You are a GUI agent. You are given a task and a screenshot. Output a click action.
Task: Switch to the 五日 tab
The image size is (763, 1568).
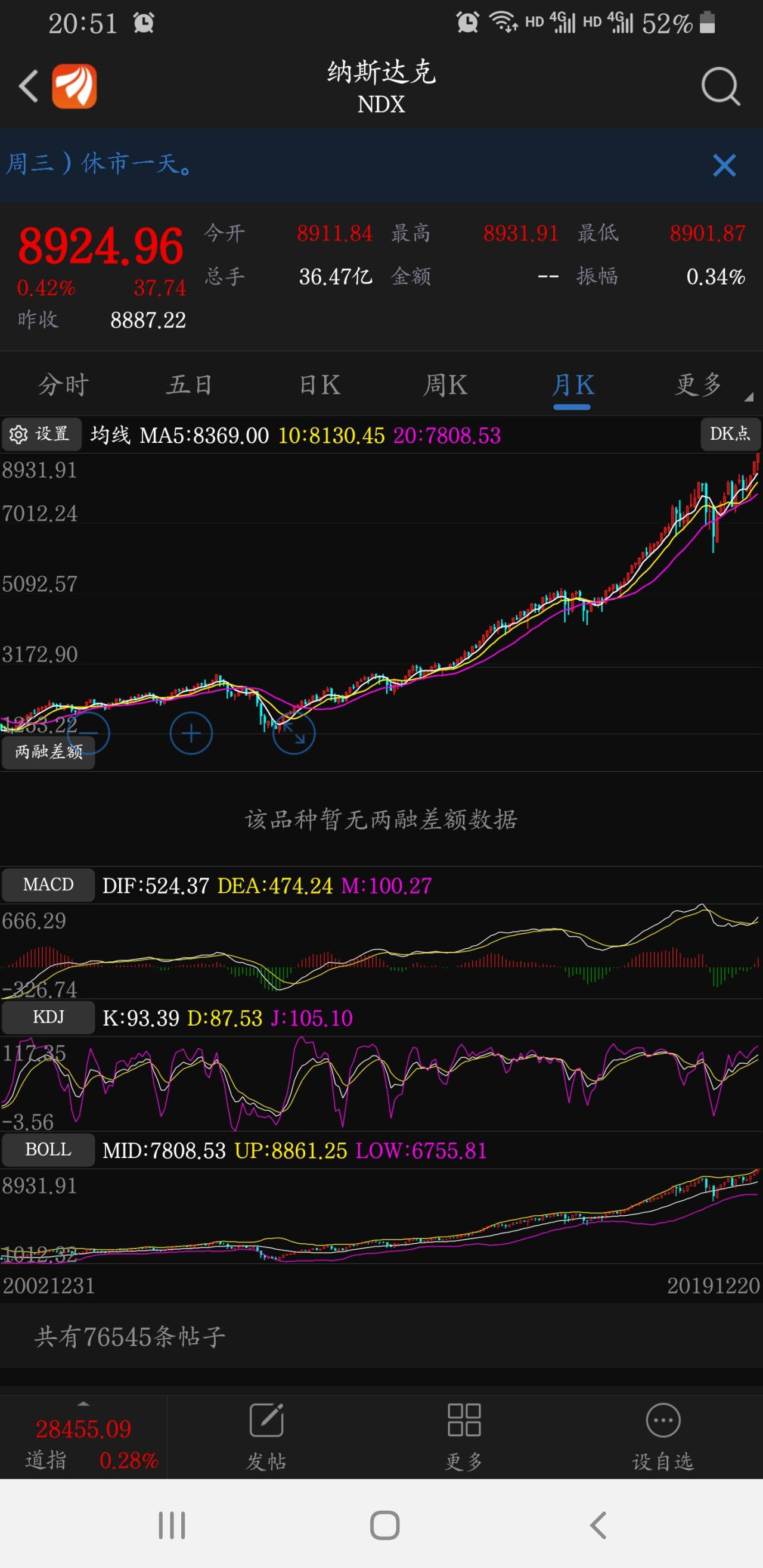[x=190, y=384]
